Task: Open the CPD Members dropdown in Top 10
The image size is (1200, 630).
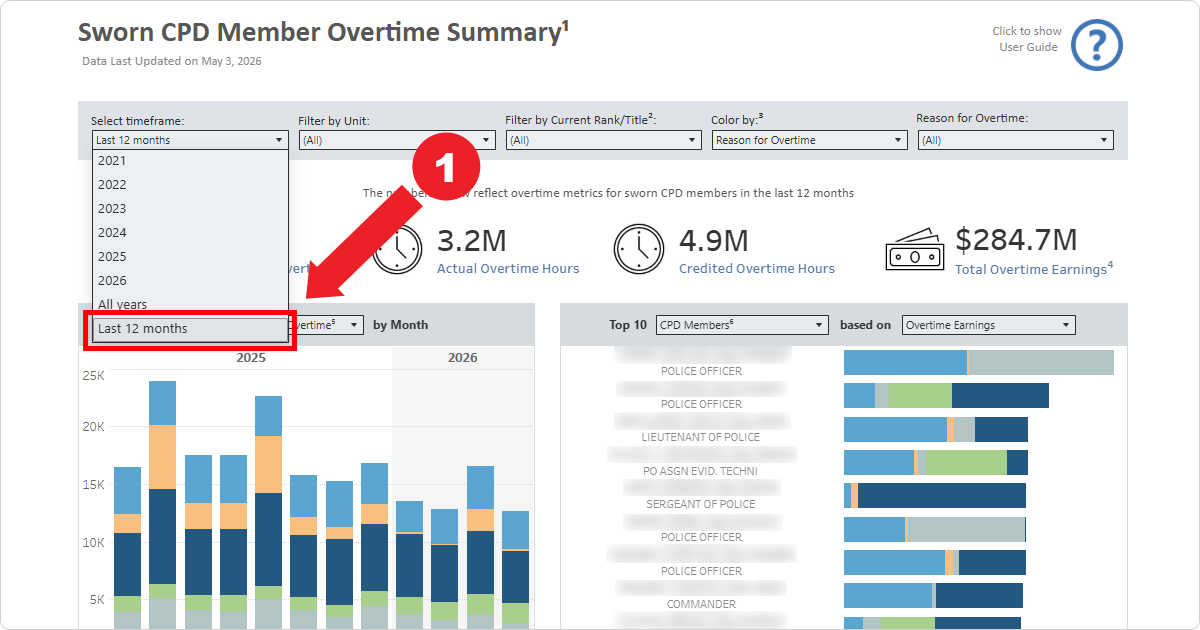Action: (x=742, y=325)
